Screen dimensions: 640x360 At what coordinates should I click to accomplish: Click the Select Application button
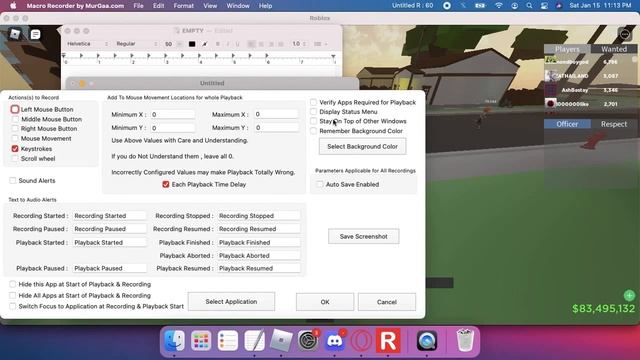click(x=231, y=302)
